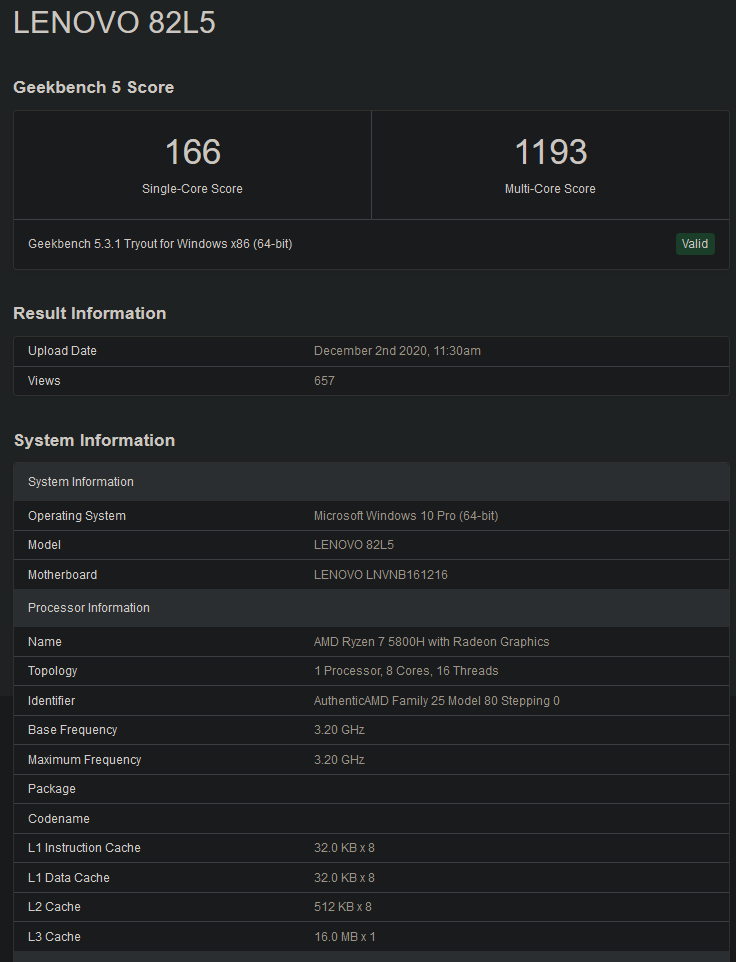Select the single-core score 166
736x962 pixels.
pyautogui.click(x=193, y=152)
